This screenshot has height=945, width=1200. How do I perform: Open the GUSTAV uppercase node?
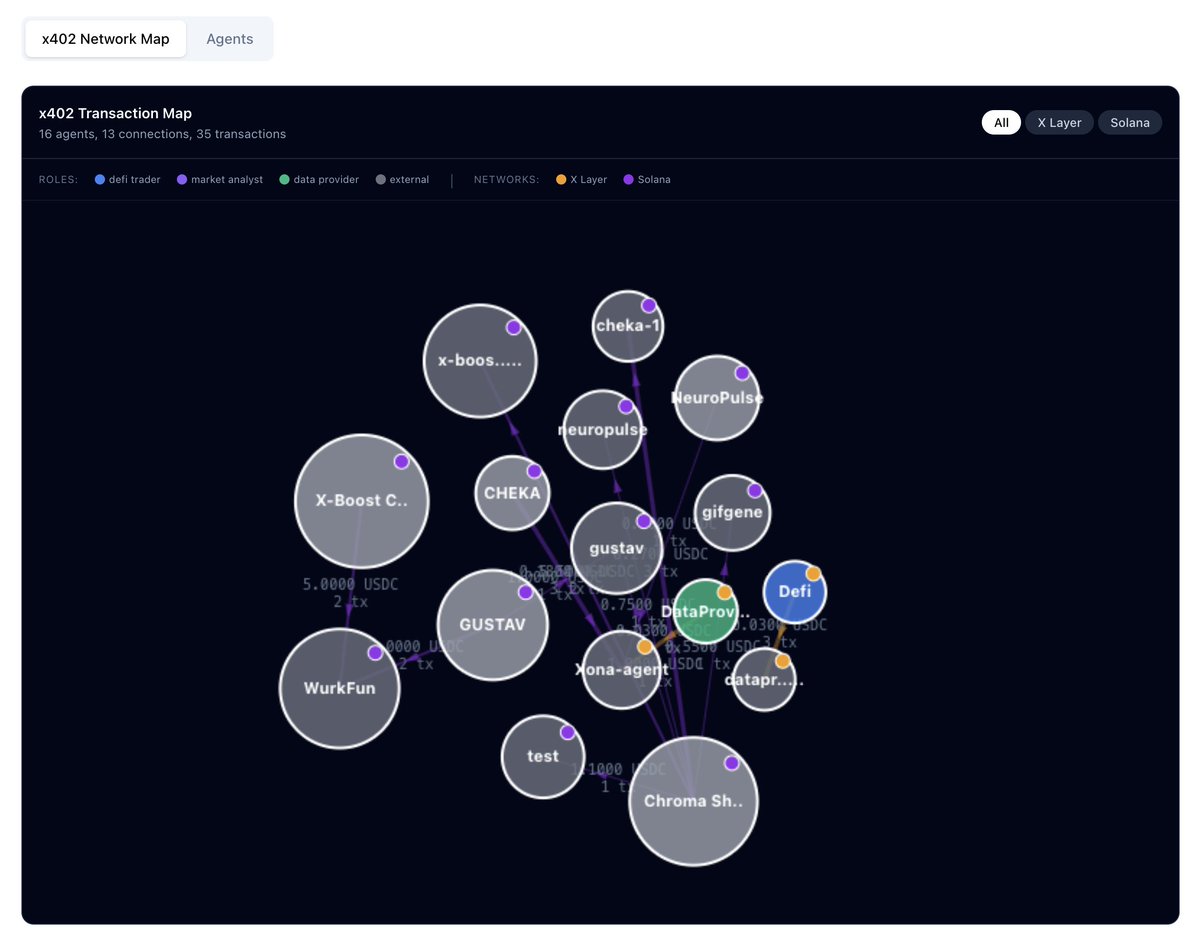[x=493, y=624]
